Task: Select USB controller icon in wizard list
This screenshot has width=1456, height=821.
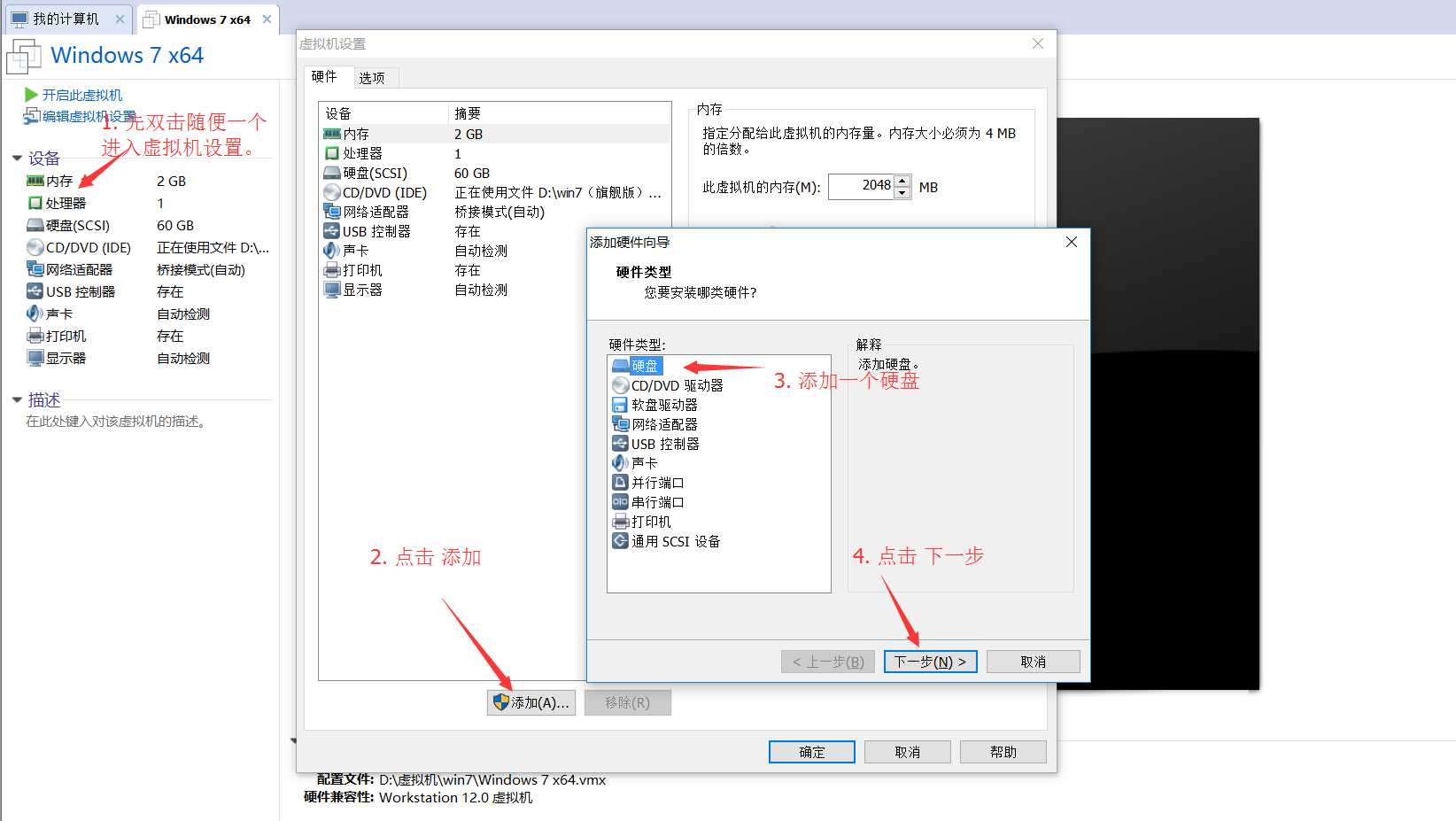Action: 620,444
